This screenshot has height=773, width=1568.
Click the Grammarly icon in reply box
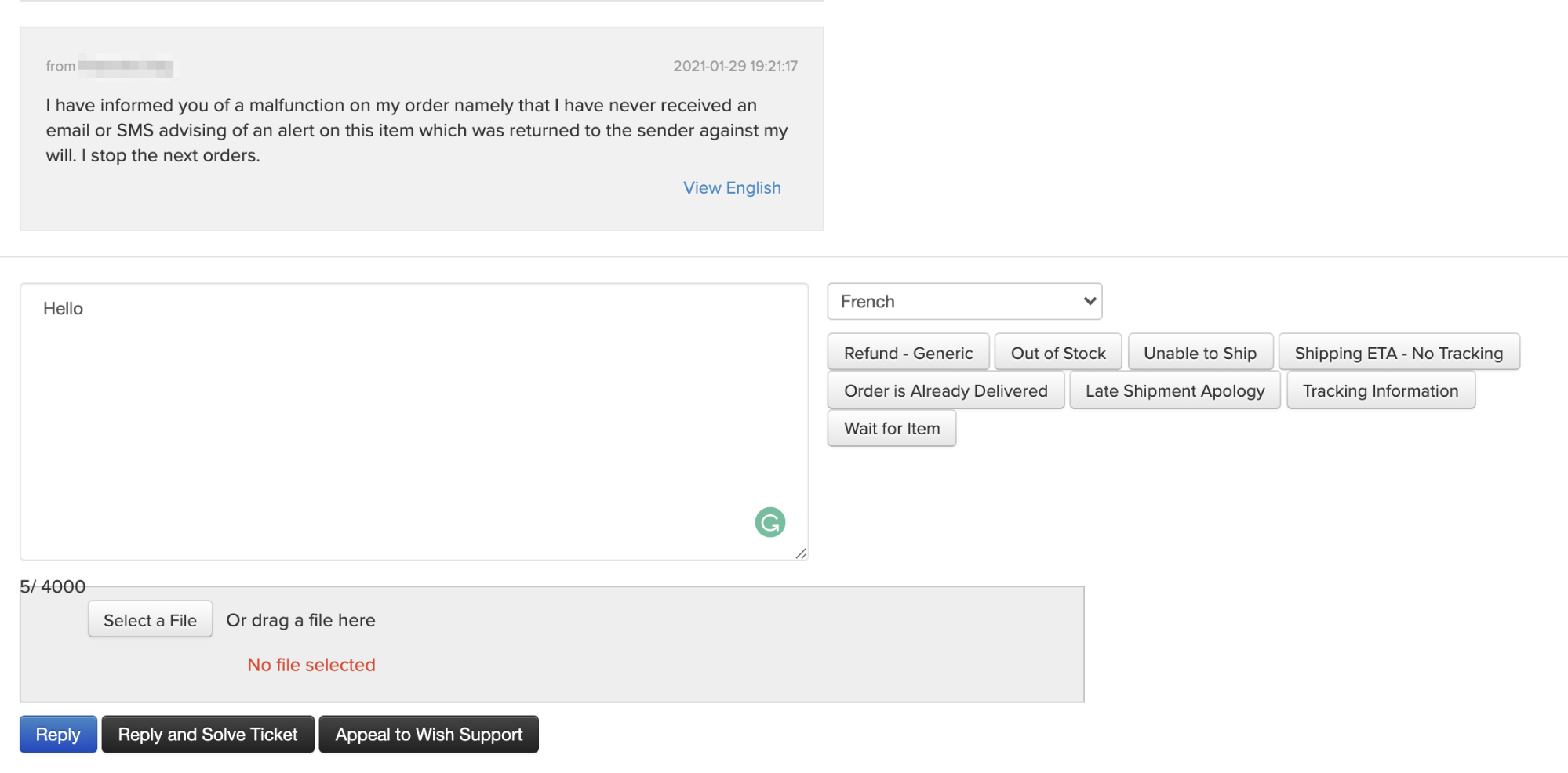click(x=769, y=522)
